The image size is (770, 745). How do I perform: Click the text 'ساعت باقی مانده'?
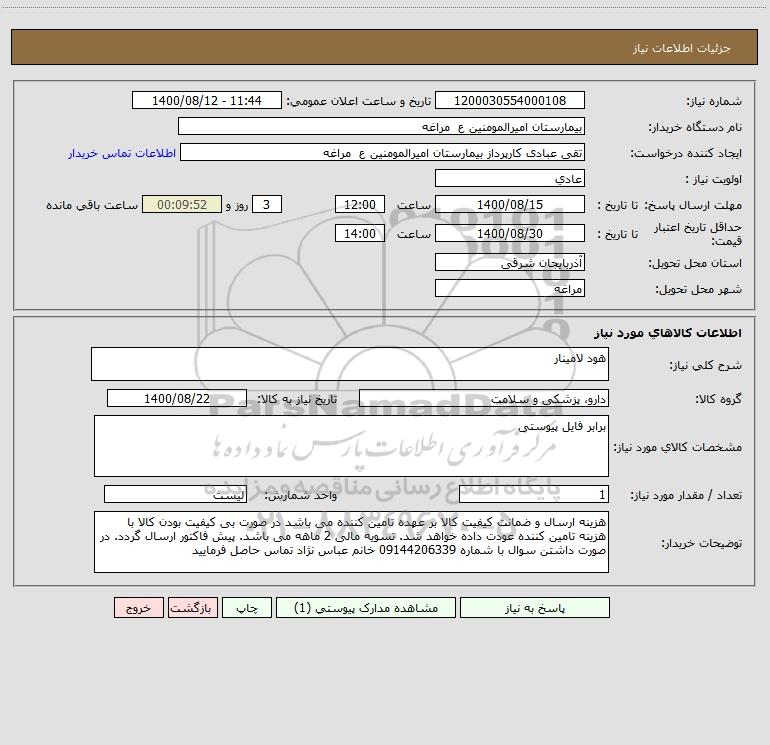click(92, 205)
